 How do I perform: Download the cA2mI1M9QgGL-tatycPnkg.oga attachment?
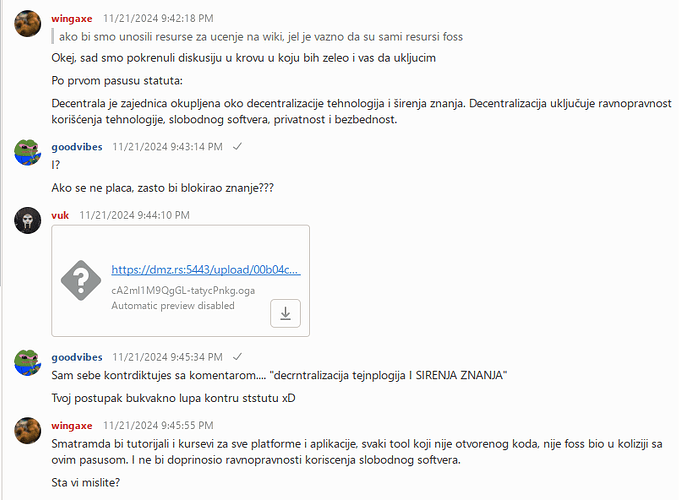285,313
